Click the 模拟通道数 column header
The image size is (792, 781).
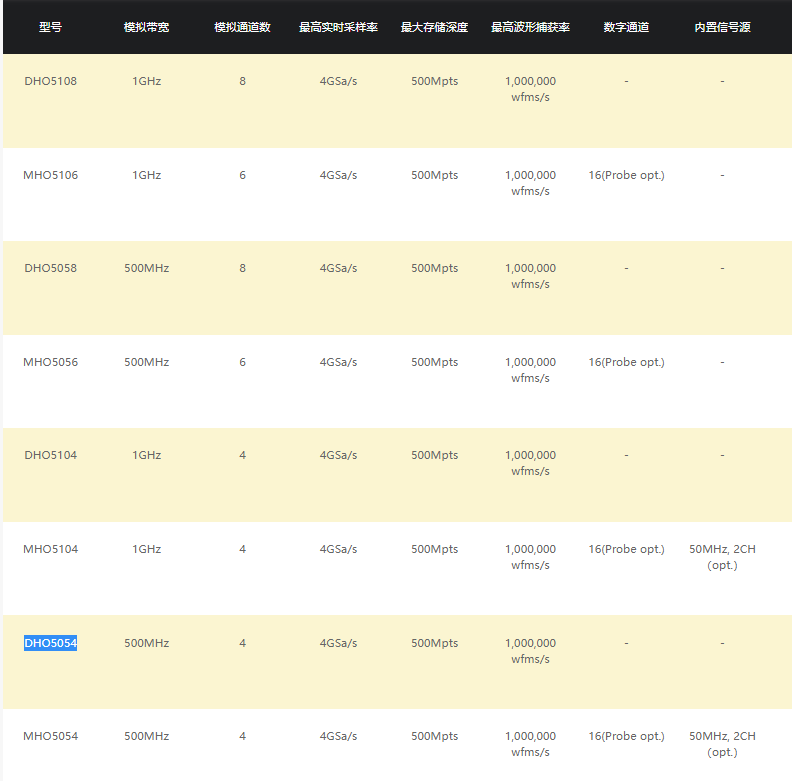pyautogui.click(x=242, y=27)
